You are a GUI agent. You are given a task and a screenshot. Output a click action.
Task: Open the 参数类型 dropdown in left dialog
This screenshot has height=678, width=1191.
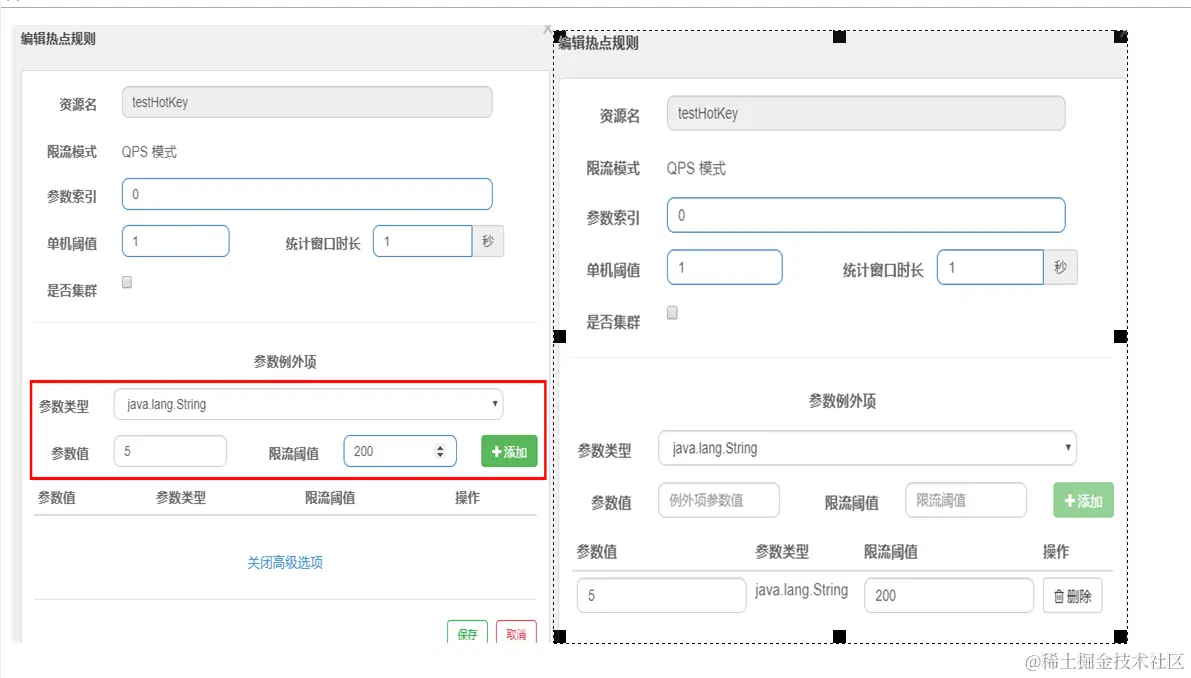tap(308, 404)
